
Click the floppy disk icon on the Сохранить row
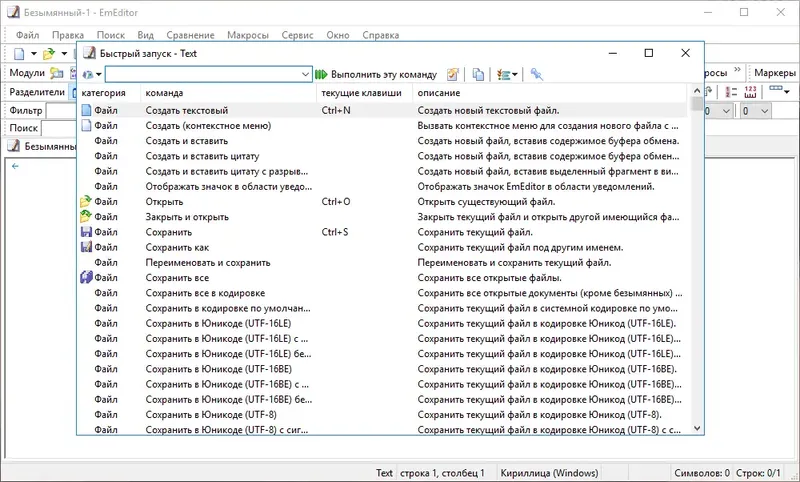pos(86,232)
